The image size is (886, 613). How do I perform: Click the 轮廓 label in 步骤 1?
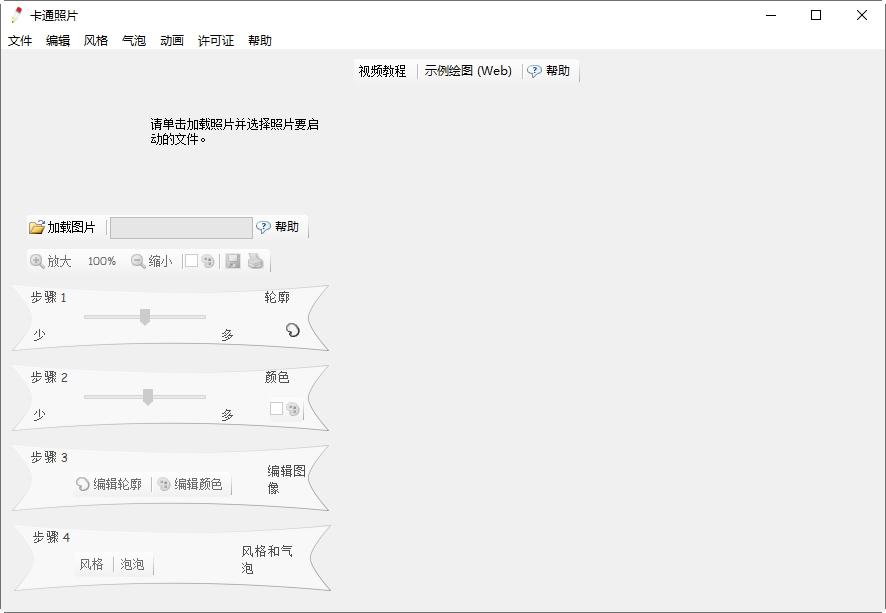277,297
